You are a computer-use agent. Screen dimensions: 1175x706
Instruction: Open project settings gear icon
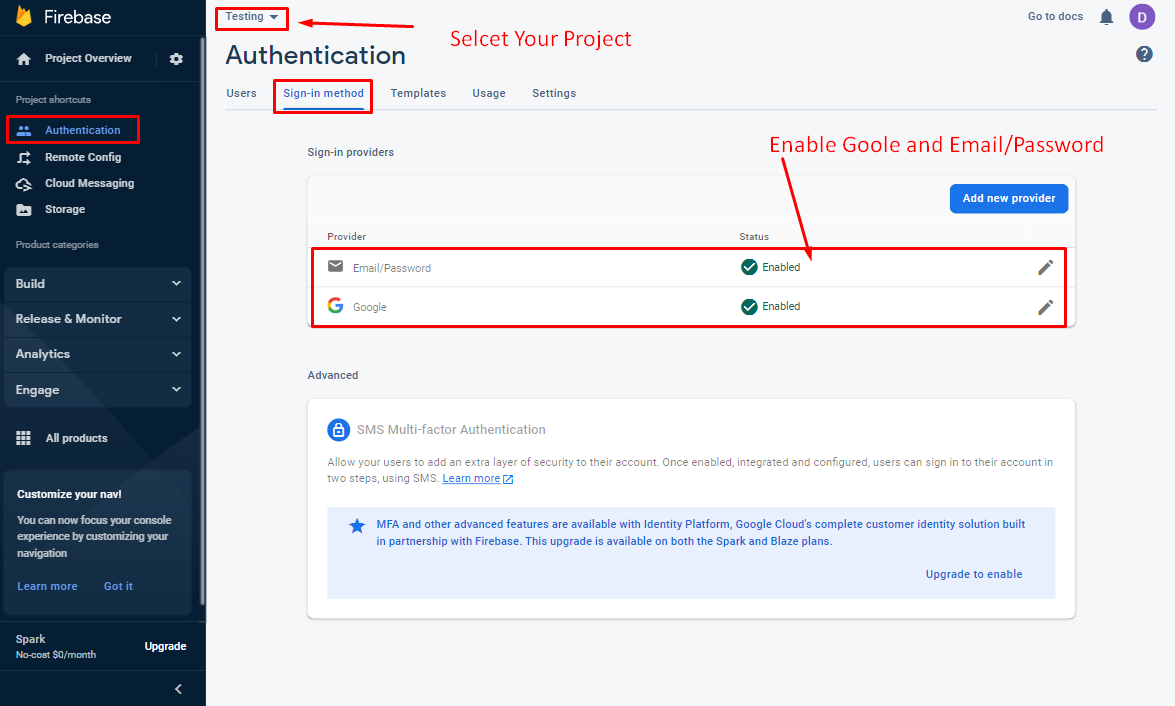click(x=176, y=58)
